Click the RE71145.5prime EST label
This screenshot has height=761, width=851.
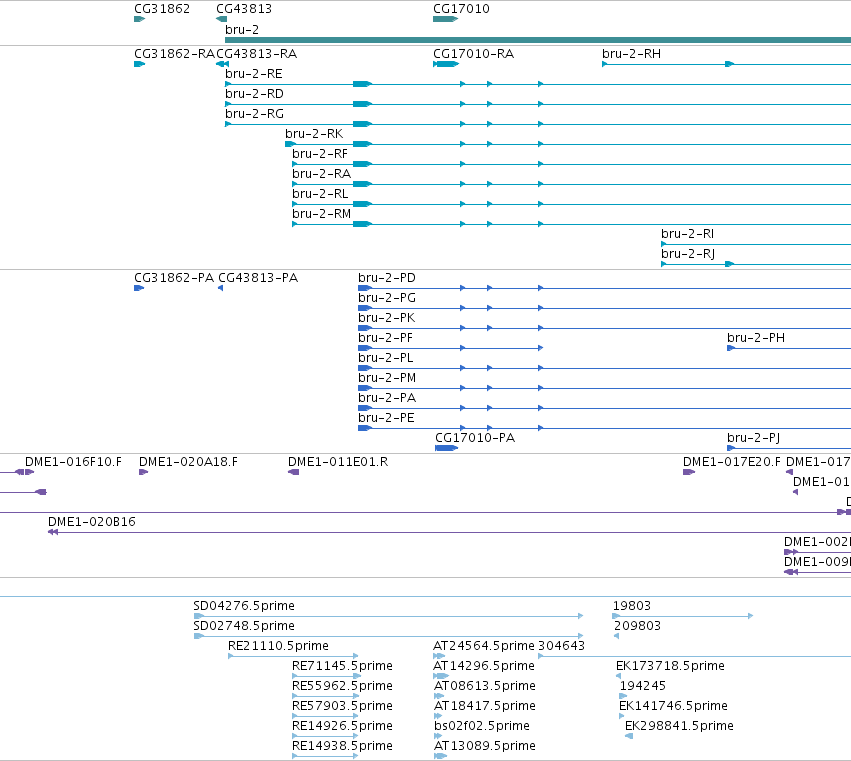342,666
